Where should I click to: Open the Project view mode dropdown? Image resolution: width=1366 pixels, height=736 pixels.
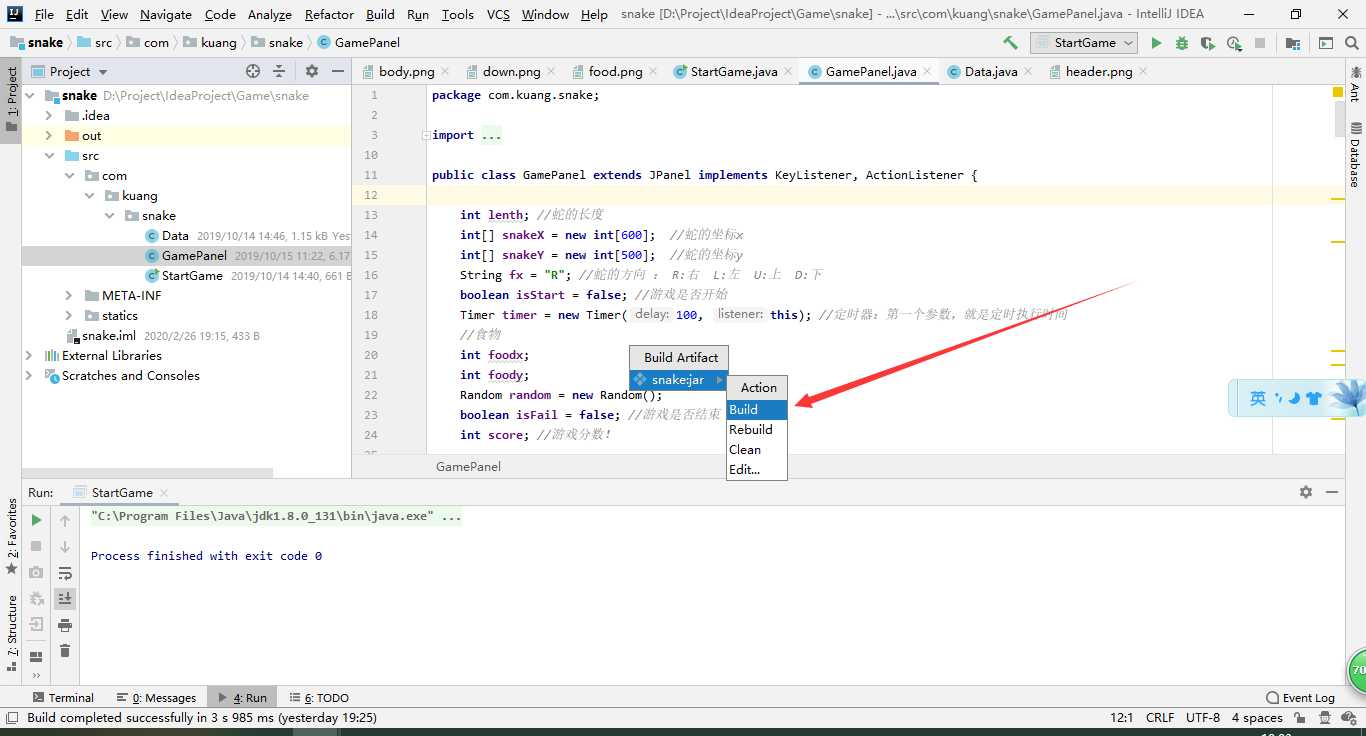(x=70, y=71)
